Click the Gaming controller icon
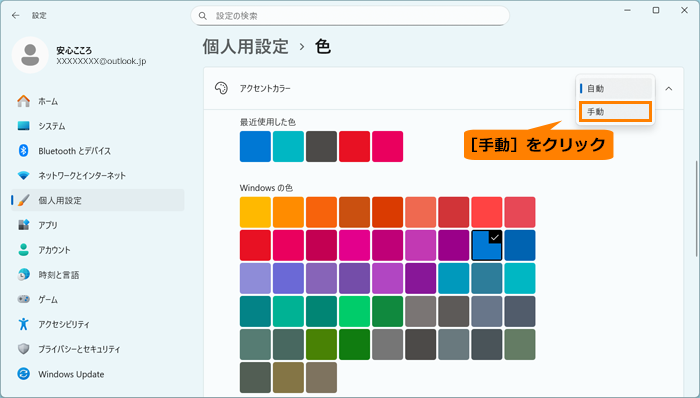The width and height of the screenshot is (700, 398). click(x=24, y=299)
